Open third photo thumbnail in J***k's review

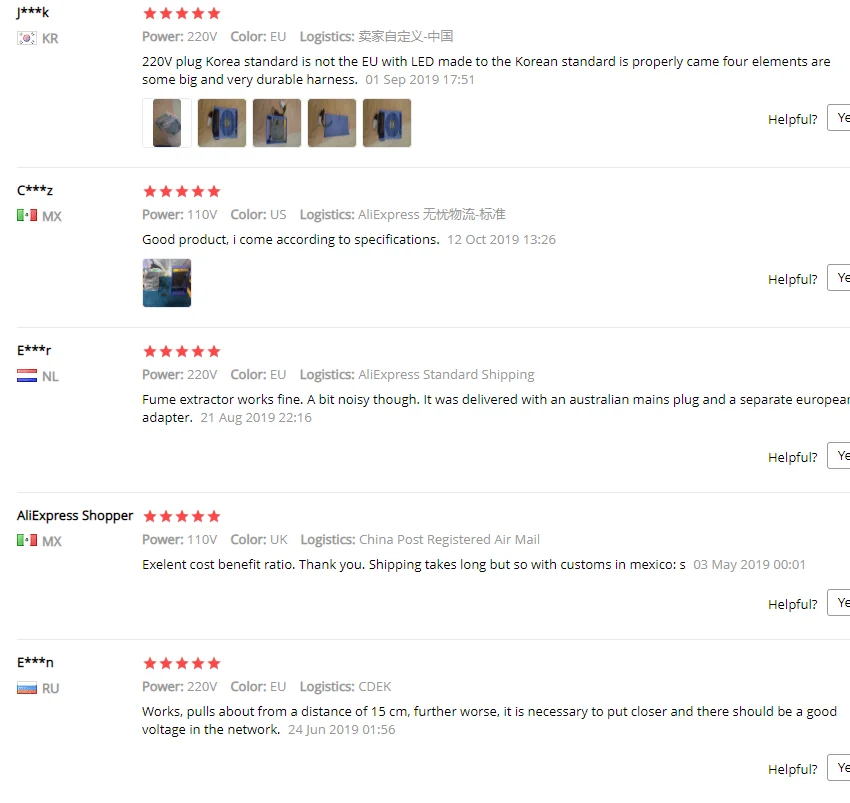pyautogui.click(x=277, y=123)
